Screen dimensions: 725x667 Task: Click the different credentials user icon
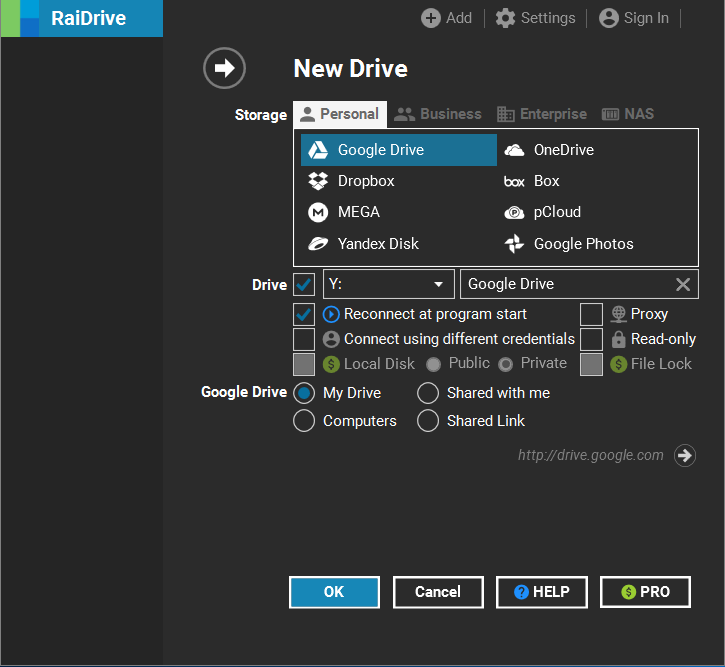pyautogui.click(x=331, y=339)
